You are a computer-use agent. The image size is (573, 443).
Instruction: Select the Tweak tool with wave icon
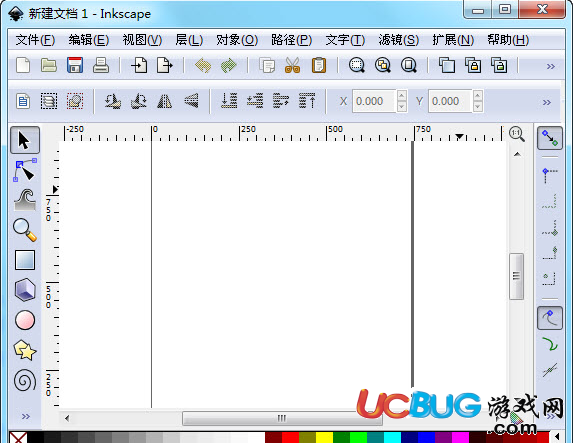[25, 200]
